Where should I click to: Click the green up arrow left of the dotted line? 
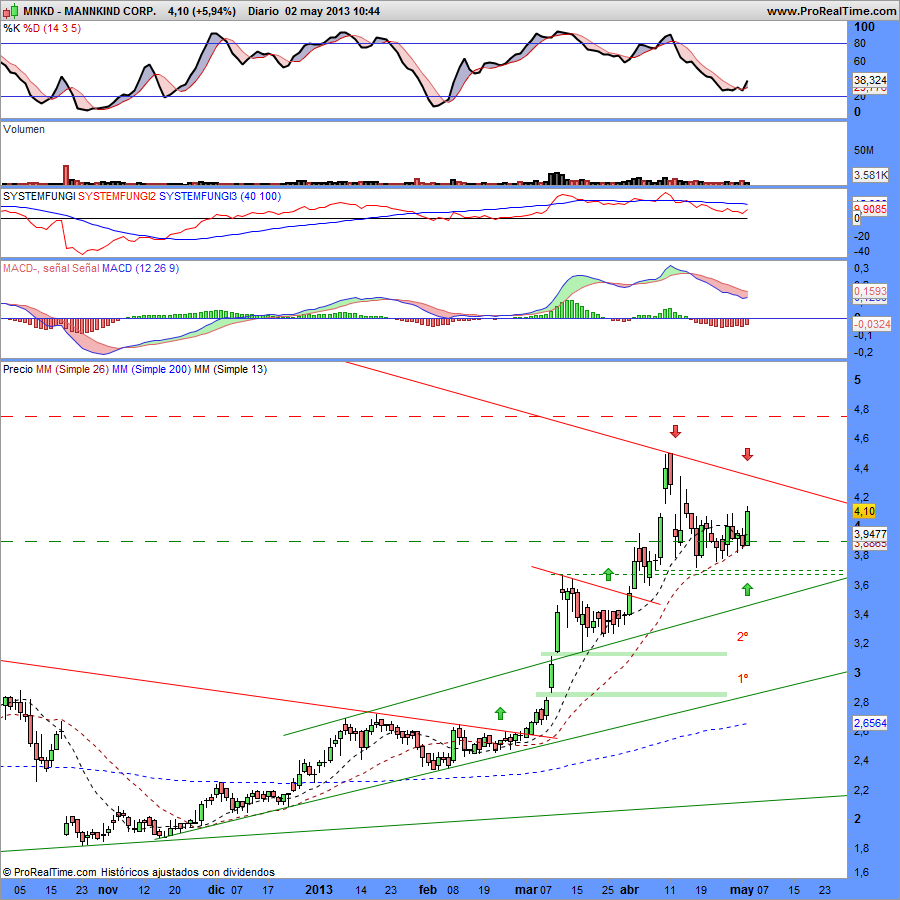pos(607,574)
